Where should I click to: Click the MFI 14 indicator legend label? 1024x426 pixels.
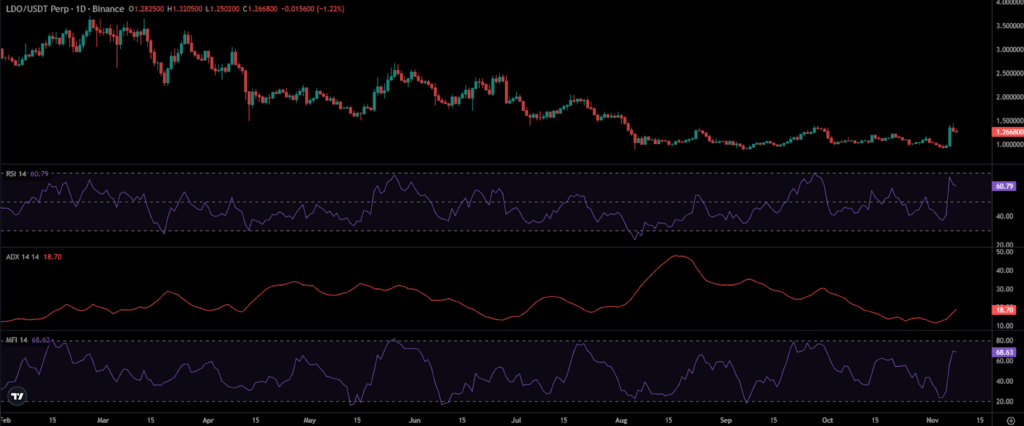[x=16, y=340]
